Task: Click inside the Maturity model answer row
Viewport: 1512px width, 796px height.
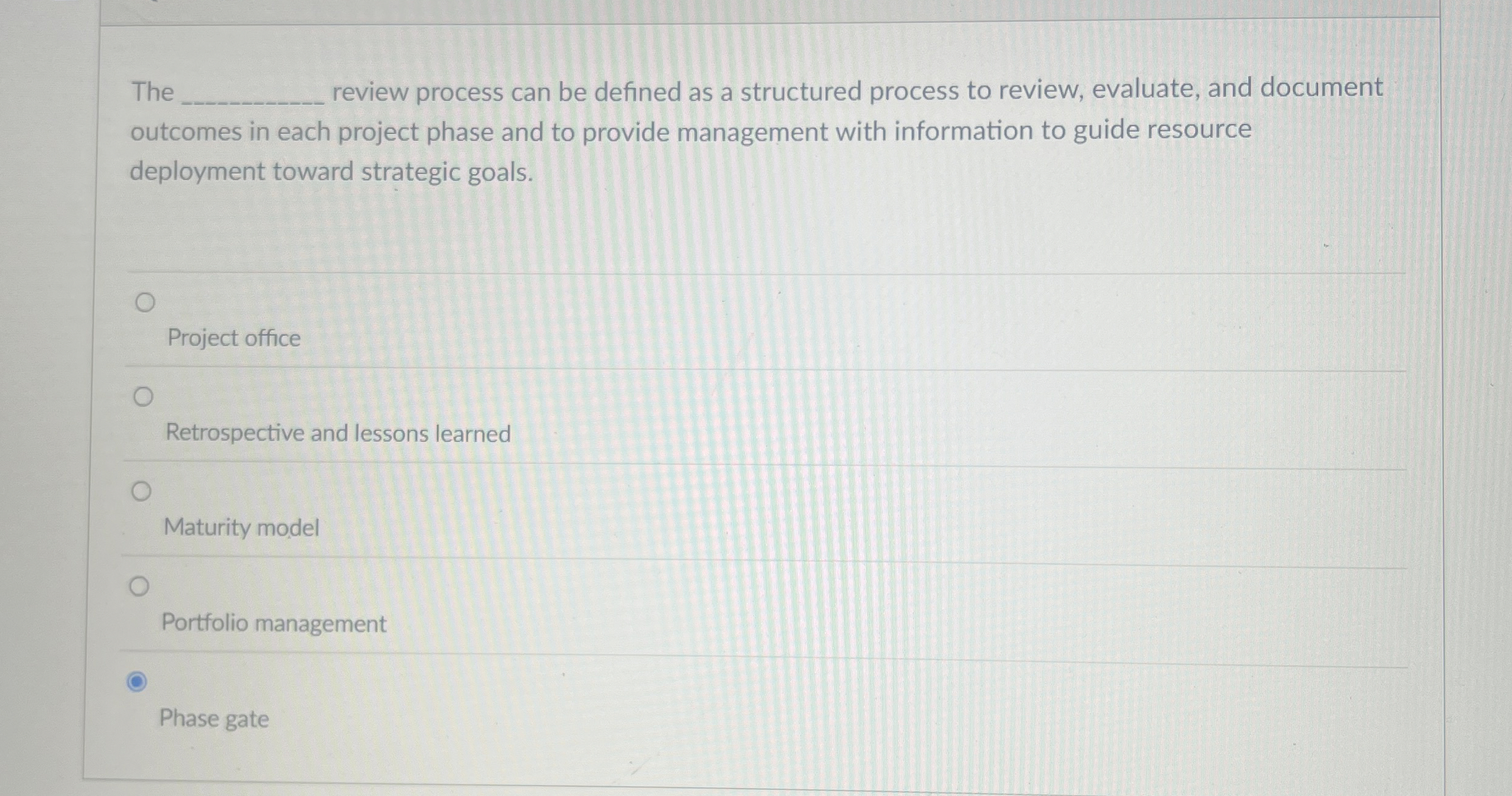Action: (550, 510)
